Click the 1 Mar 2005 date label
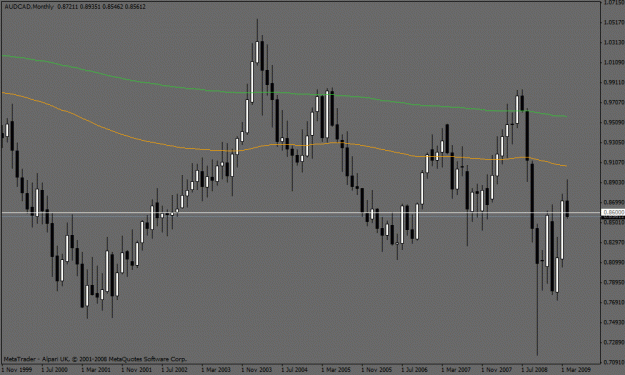Viewport: 625px width, 375px height. (x=336, y=369)
